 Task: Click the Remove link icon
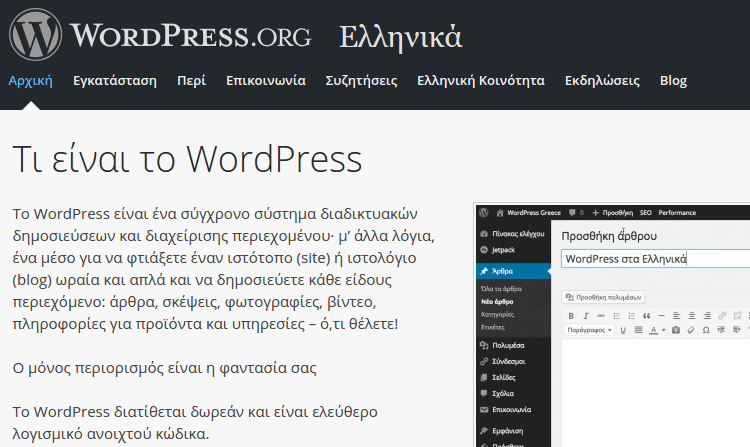[738, 316]
